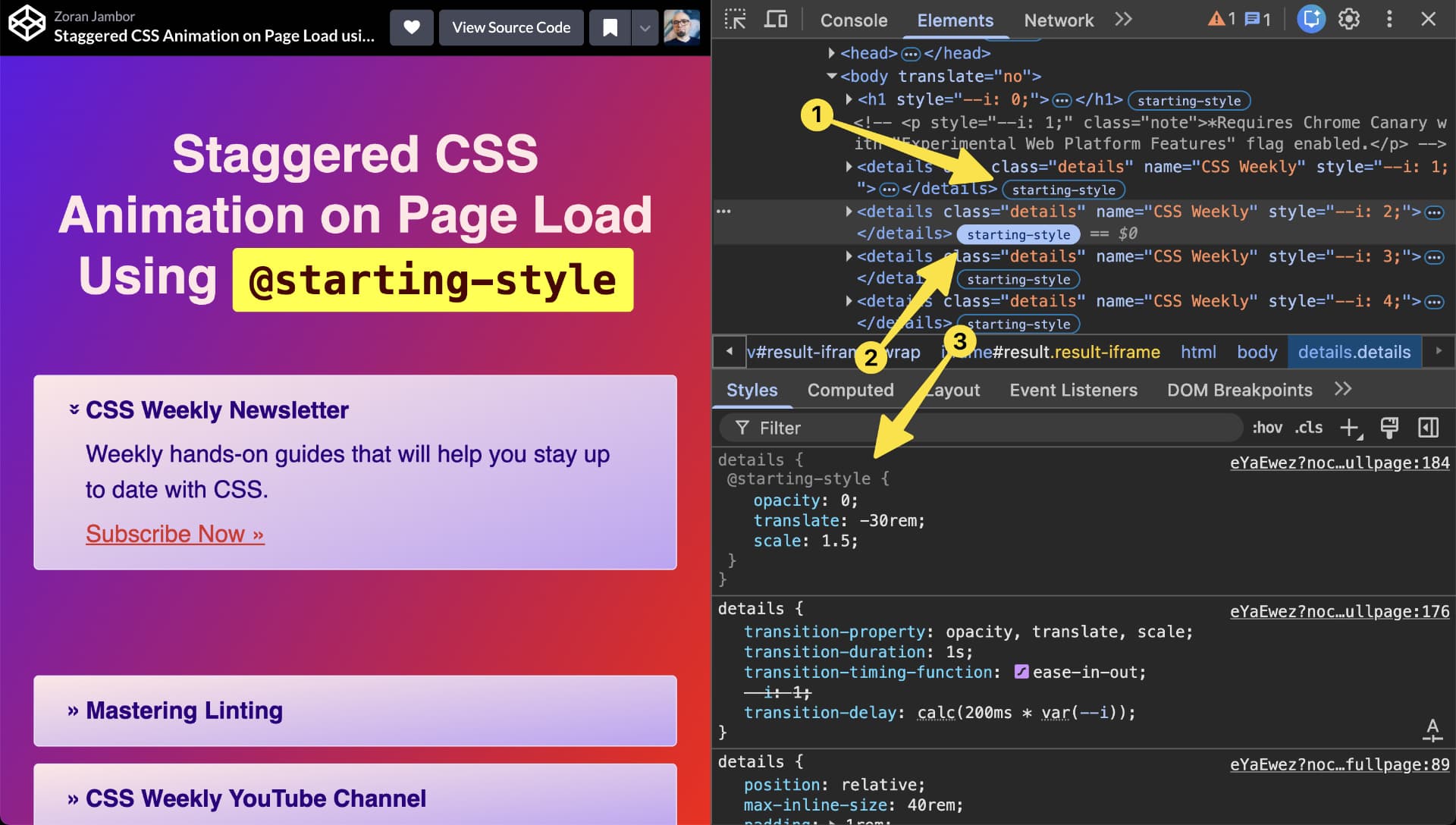Switch to the Console tab
The image size is (1456, 825).
[854, 20]
